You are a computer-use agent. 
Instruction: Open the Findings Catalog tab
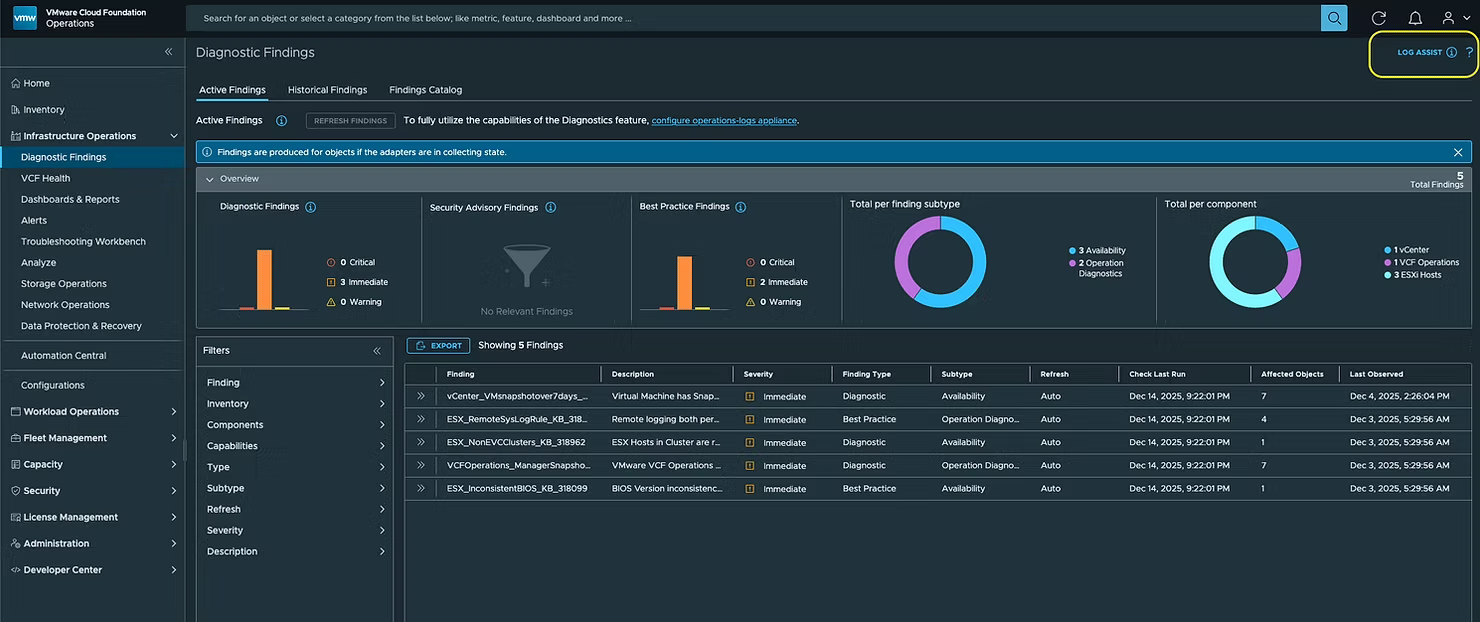pyautogui.click(x=425, y=90)
